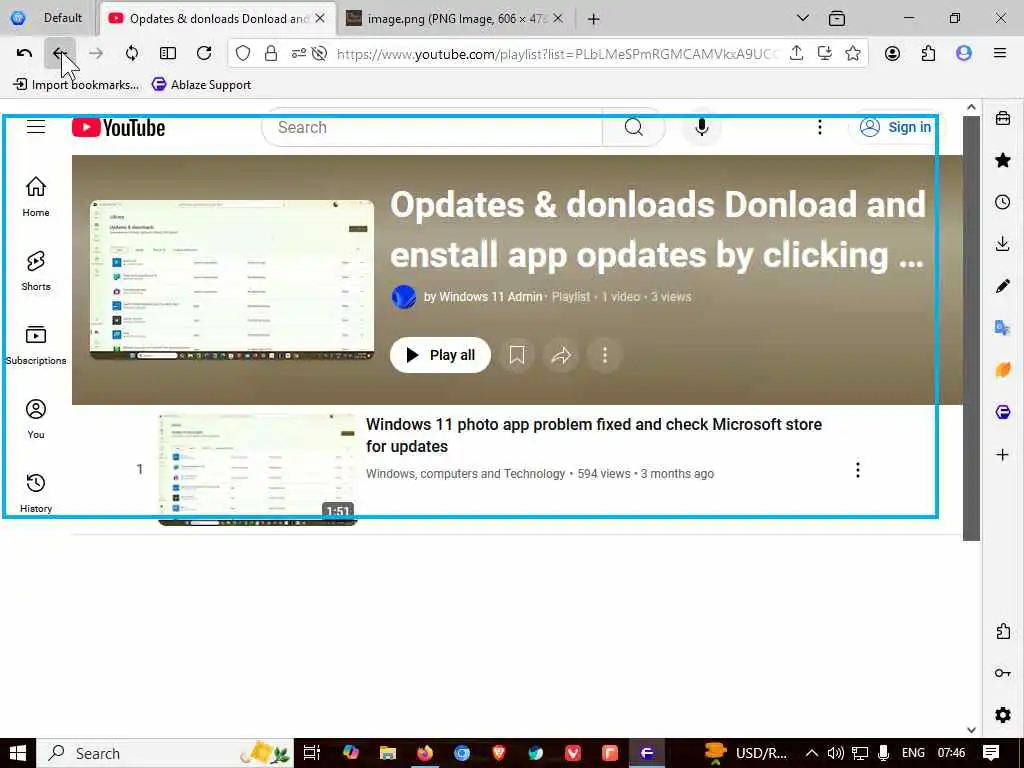Select the Opdates & donloads YouTube tab
This screenshot has height=768, width=1024.
(218, 19)
